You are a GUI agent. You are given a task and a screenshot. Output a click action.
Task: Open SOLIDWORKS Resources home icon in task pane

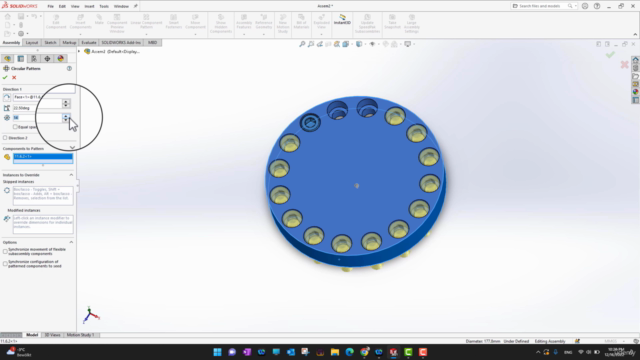(x=636, y=60)
